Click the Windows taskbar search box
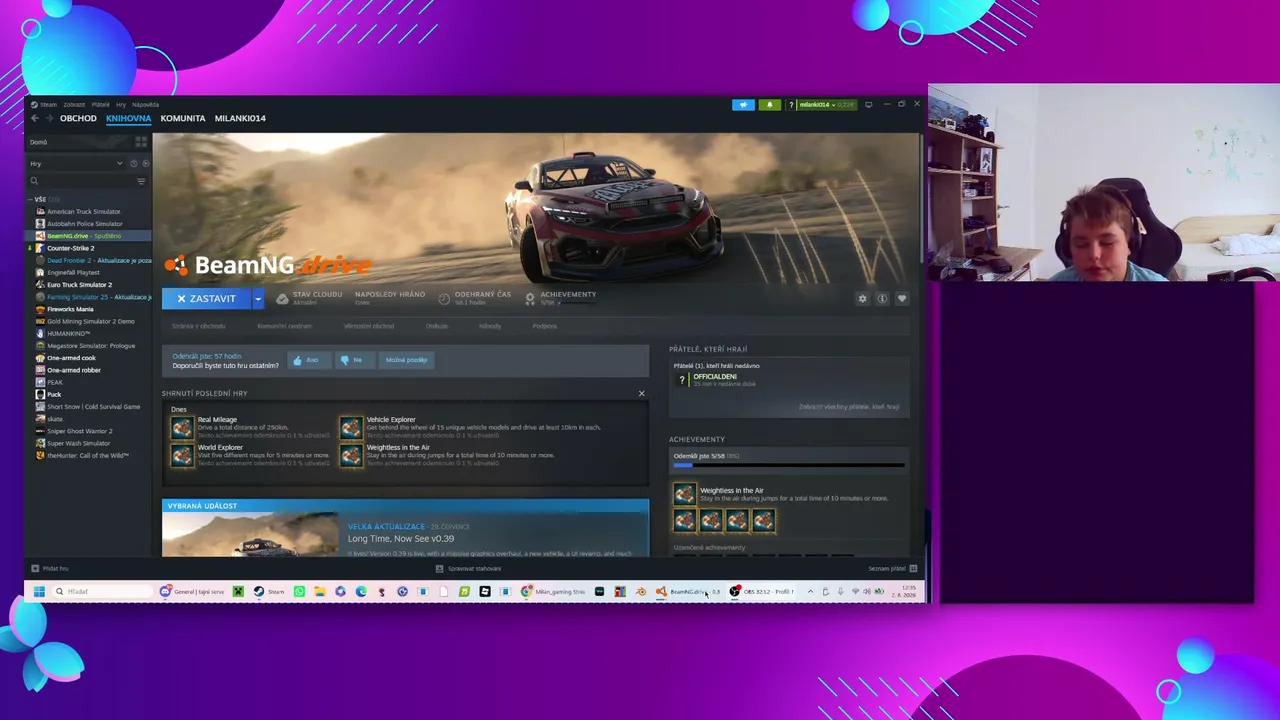1280x720 pixels. pos(102,591)
